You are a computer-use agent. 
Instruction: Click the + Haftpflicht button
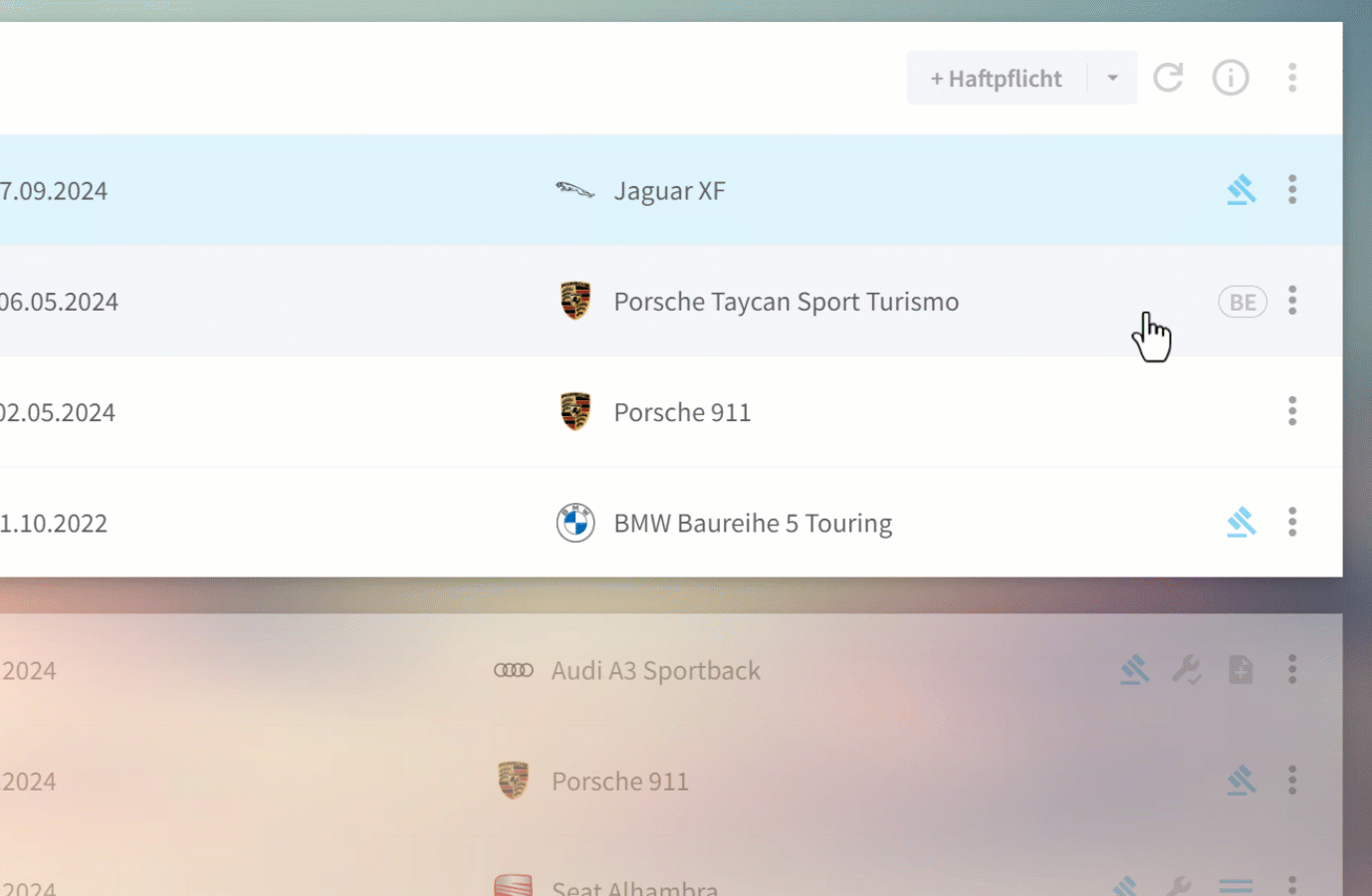[996, 79]
